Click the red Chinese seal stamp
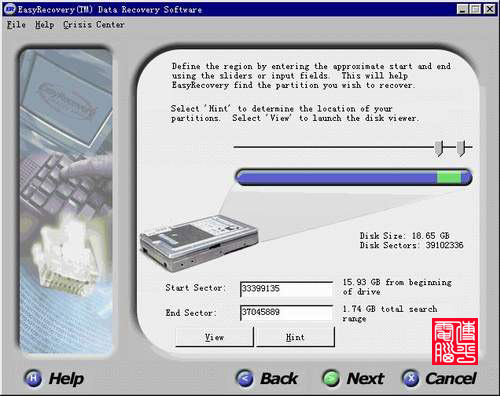 (455, 341)
